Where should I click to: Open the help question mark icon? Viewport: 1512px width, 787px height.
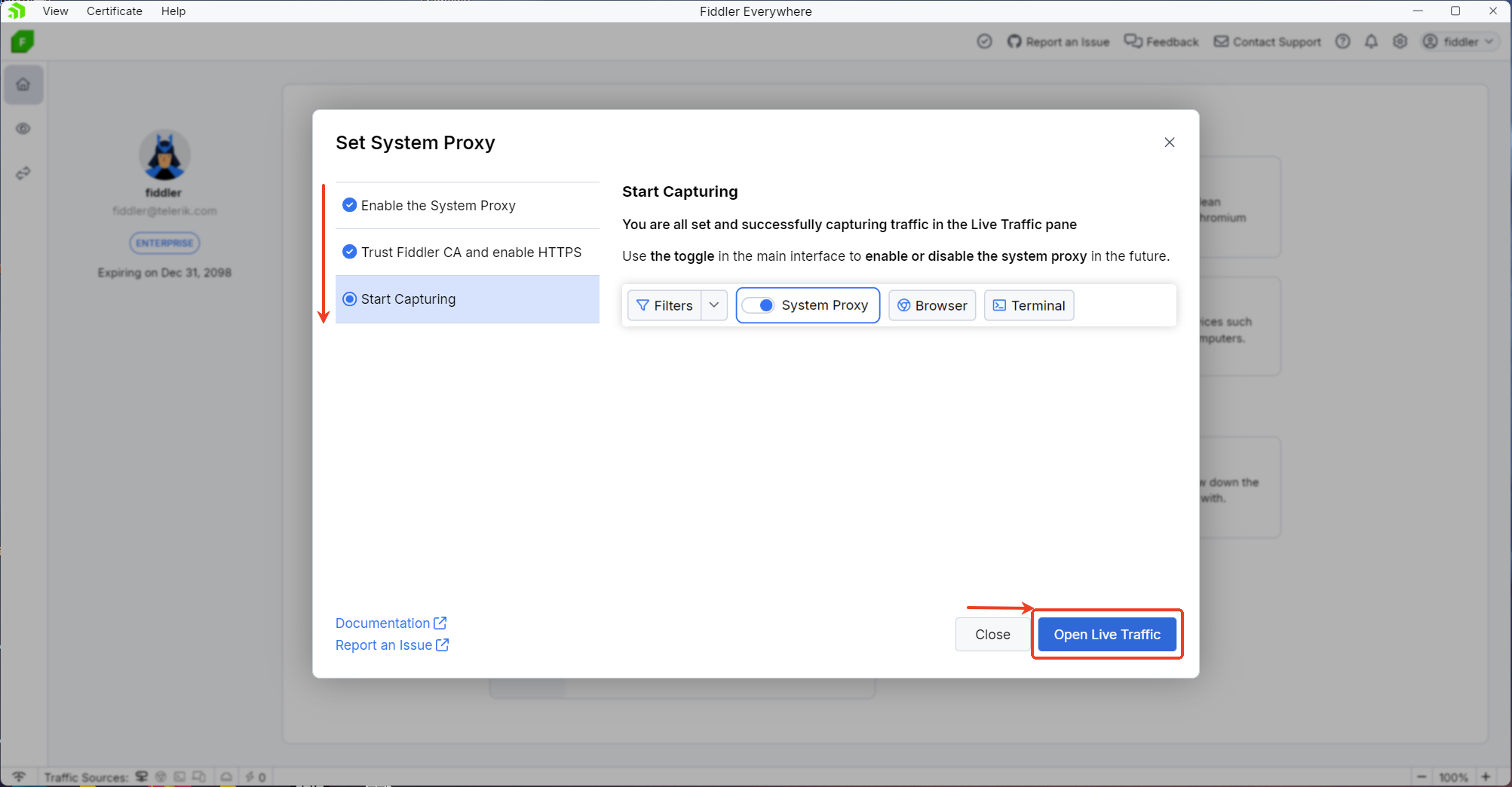click(1342, 41)
